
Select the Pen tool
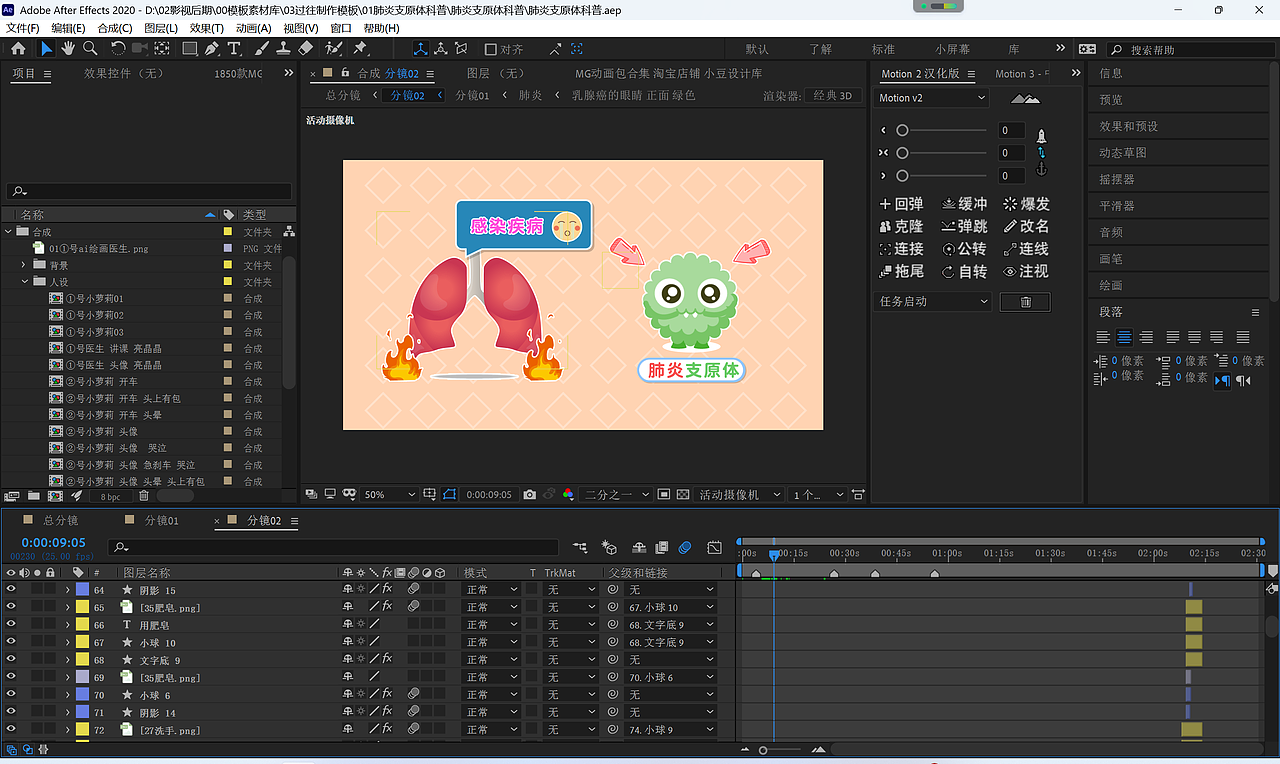(x=212, y=48)
